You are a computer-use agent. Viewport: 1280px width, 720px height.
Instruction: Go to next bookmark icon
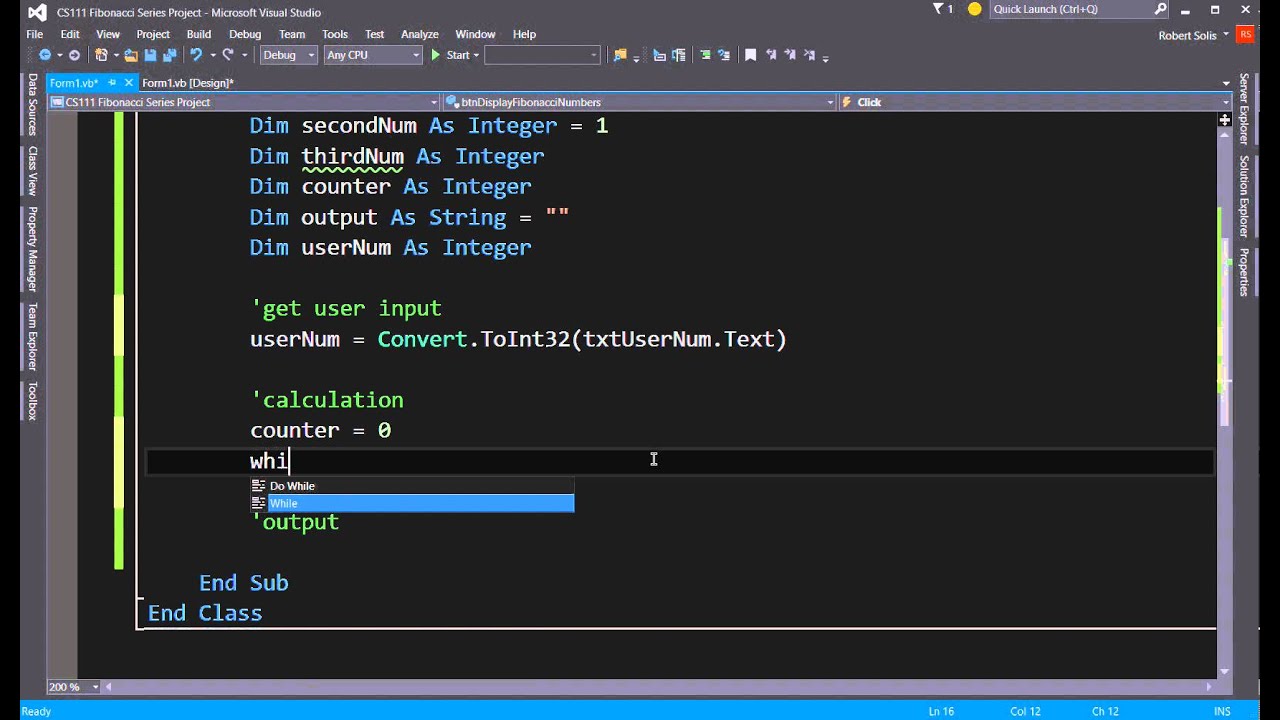pos(789,55)
